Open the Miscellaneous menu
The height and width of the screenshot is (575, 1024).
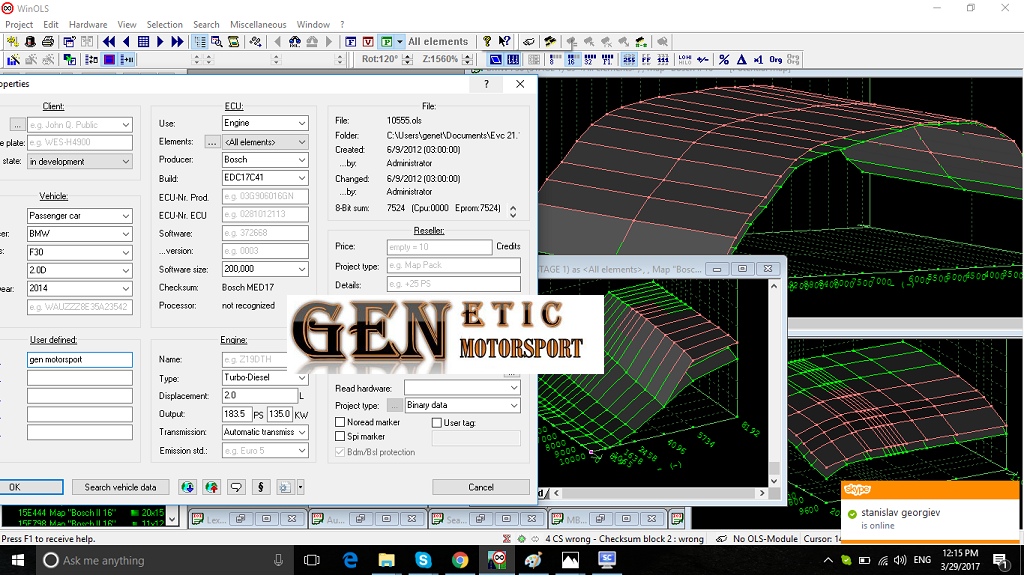pos(258,24)
